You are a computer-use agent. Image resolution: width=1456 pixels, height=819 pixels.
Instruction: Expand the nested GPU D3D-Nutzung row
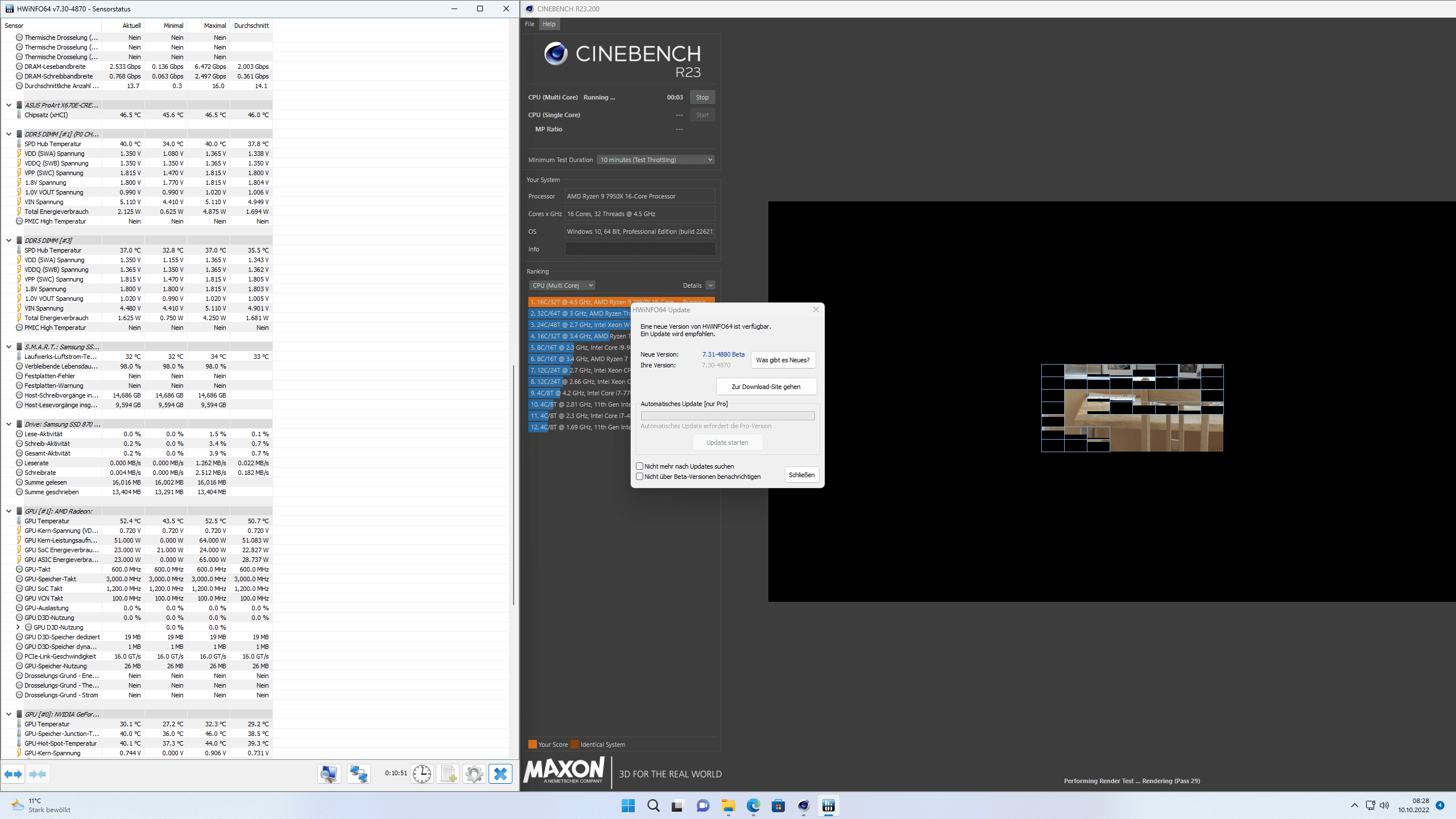tap(18, 627)
